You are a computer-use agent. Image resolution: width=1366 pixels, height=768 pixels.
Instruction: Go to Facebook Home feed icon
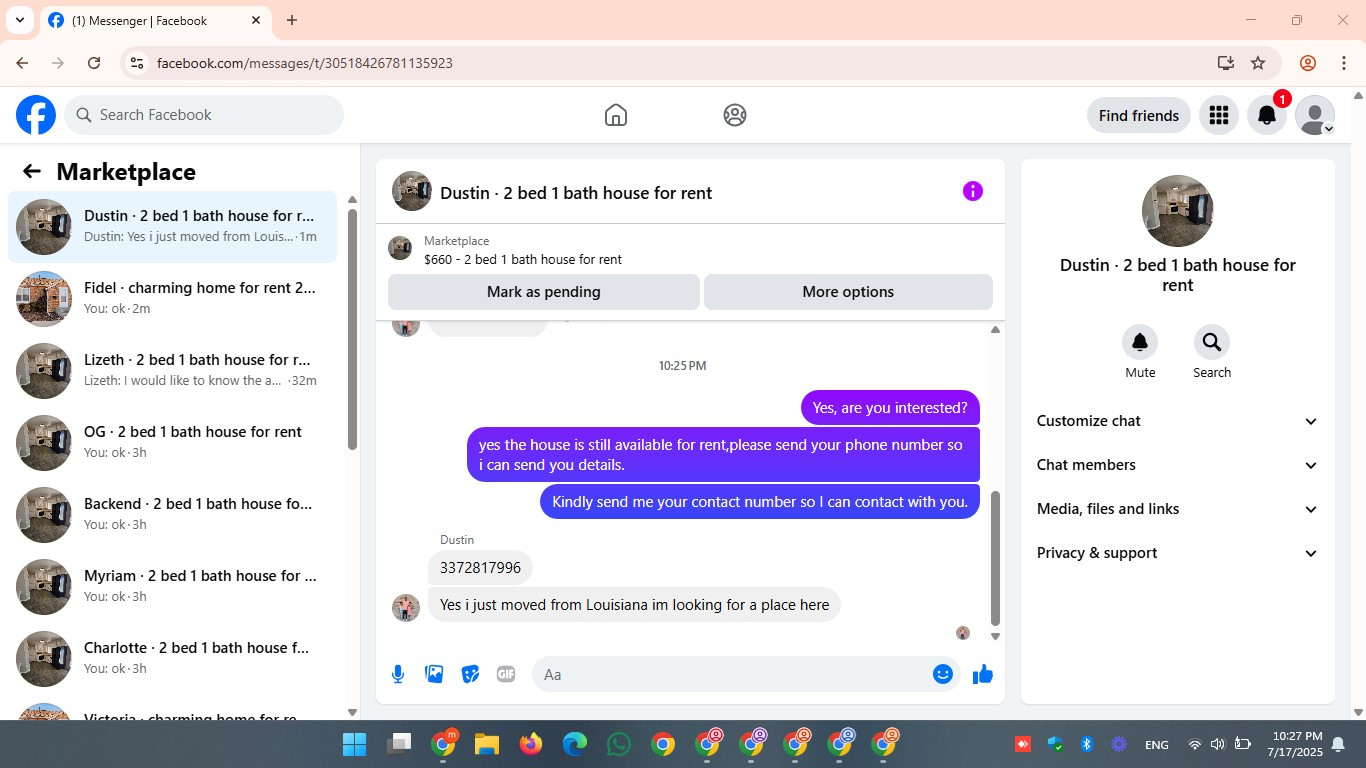pyautogui.click(x=616, y=115)
